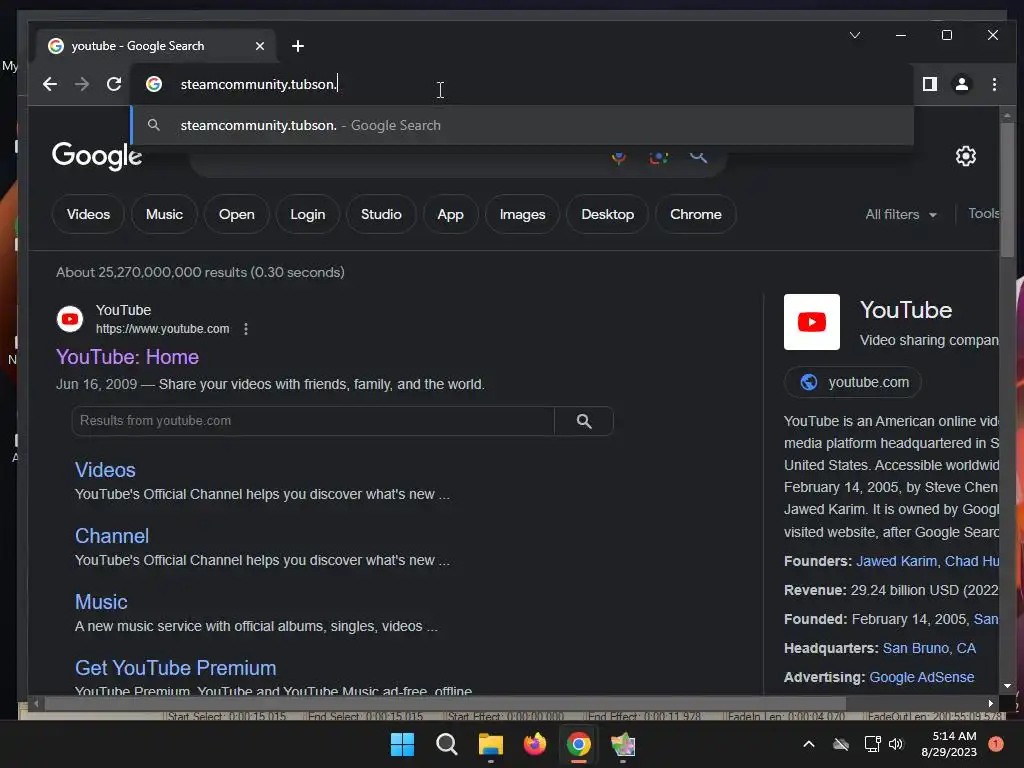Select the App filter chip
The image size is (1024, 768).
click(451, 214)
